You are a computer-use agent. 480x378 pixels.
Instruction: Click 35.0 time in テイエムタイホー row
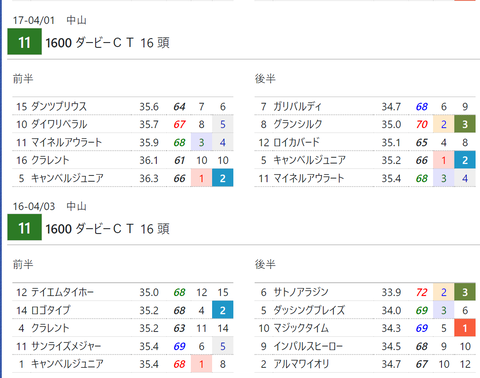[149, 293]
